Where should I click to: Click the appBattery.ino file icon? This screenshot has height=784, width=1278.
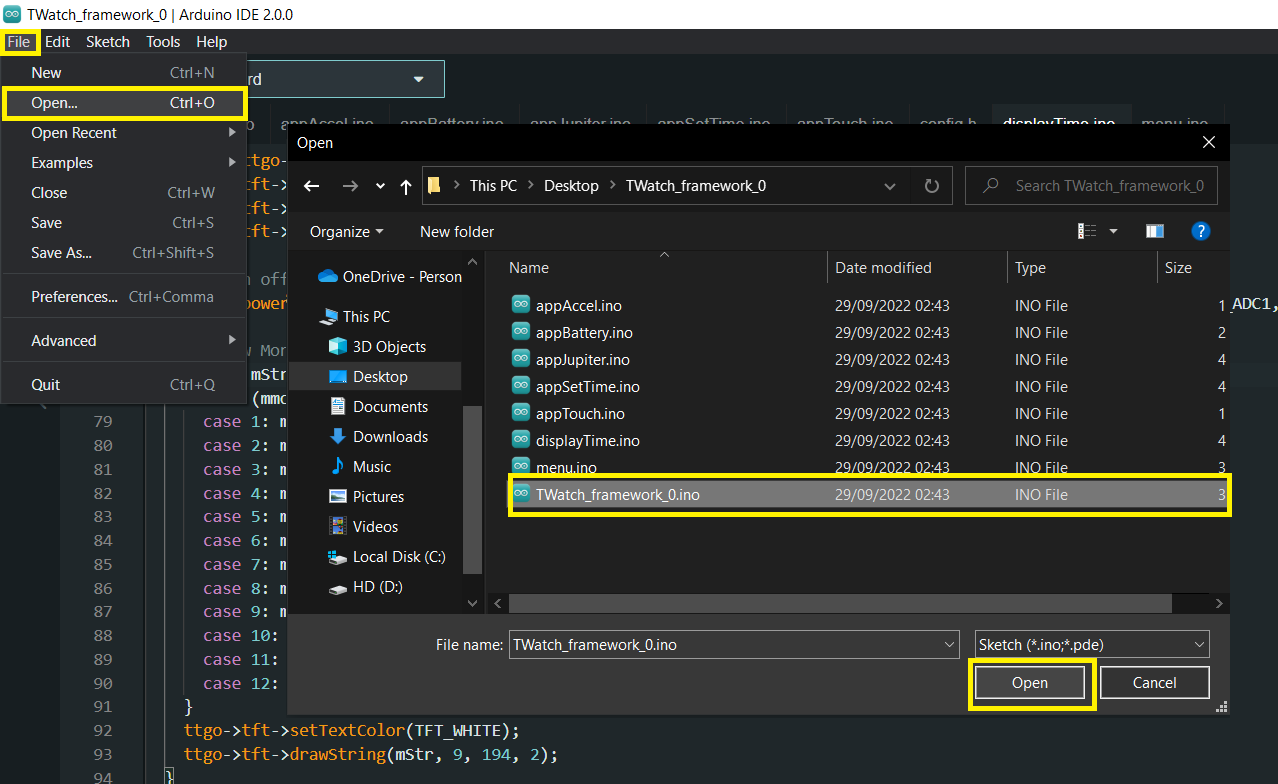pyautogui.click(x=520, y=332)
